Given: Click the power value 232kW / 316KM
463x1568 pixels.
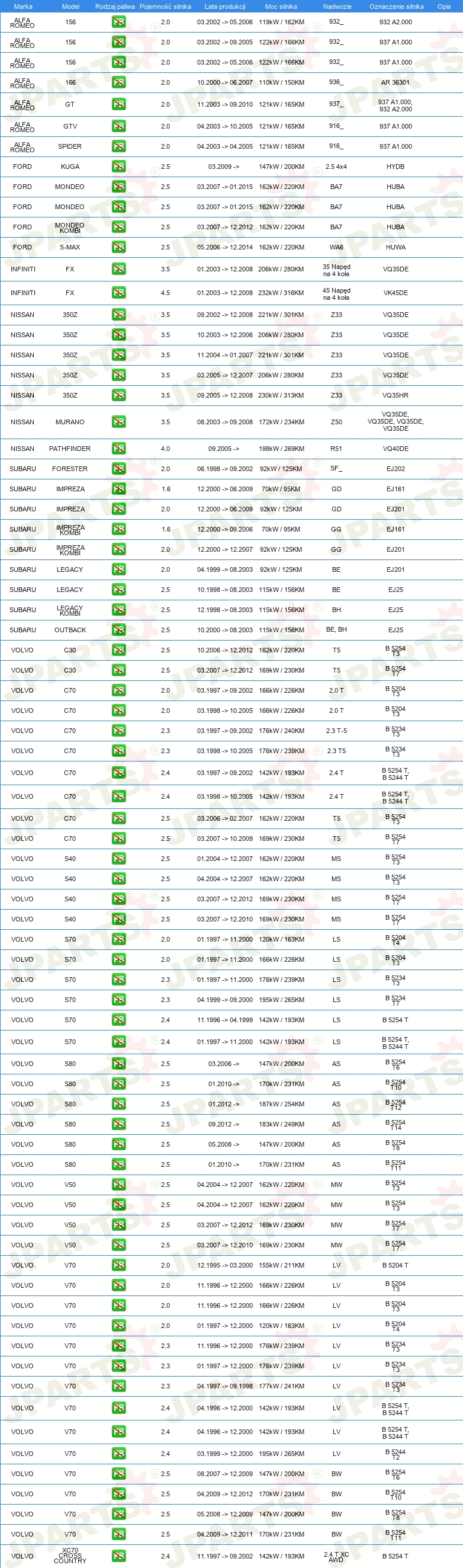Looking at the screenshot, I should click(x=281, y=293).
